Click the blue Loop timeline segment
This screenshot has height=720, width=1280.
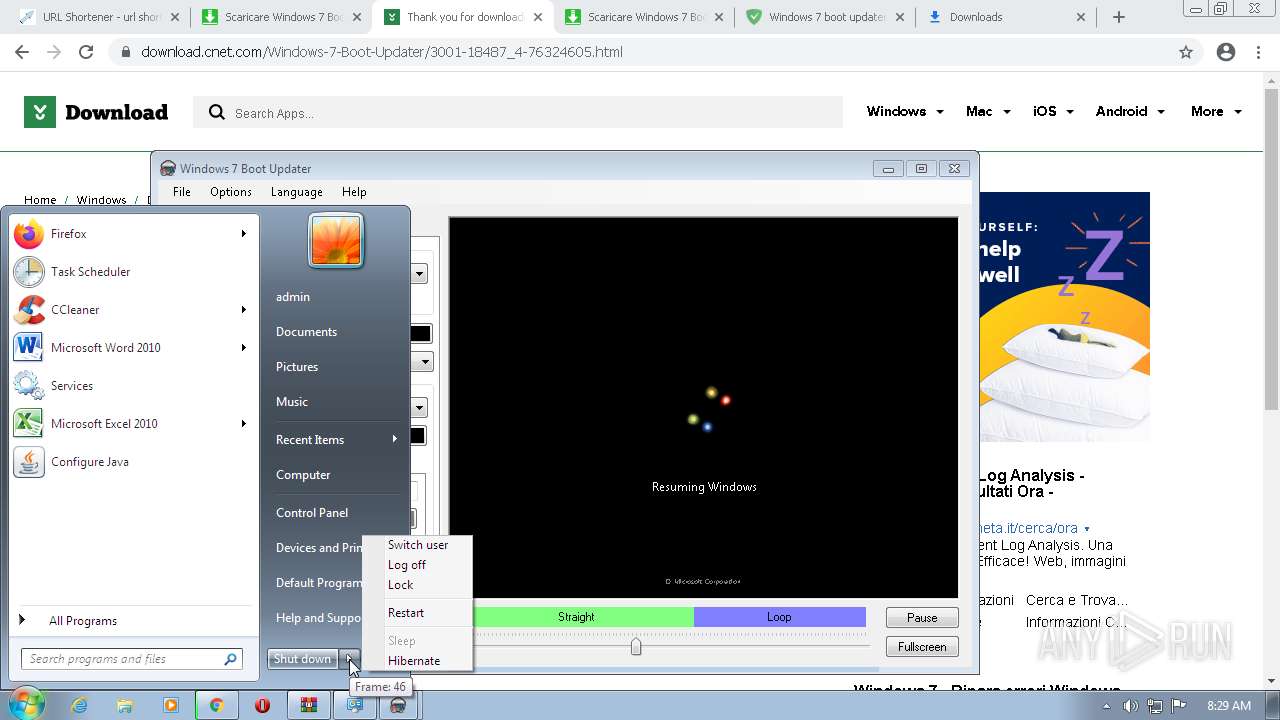pyautogui.click(x=780, y=617)
